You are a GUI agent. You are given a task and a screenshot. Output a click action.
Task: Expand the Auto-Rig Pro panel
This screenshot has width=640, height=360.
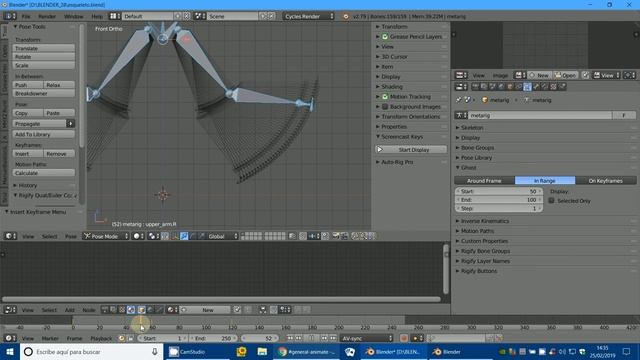click(397, 162)
